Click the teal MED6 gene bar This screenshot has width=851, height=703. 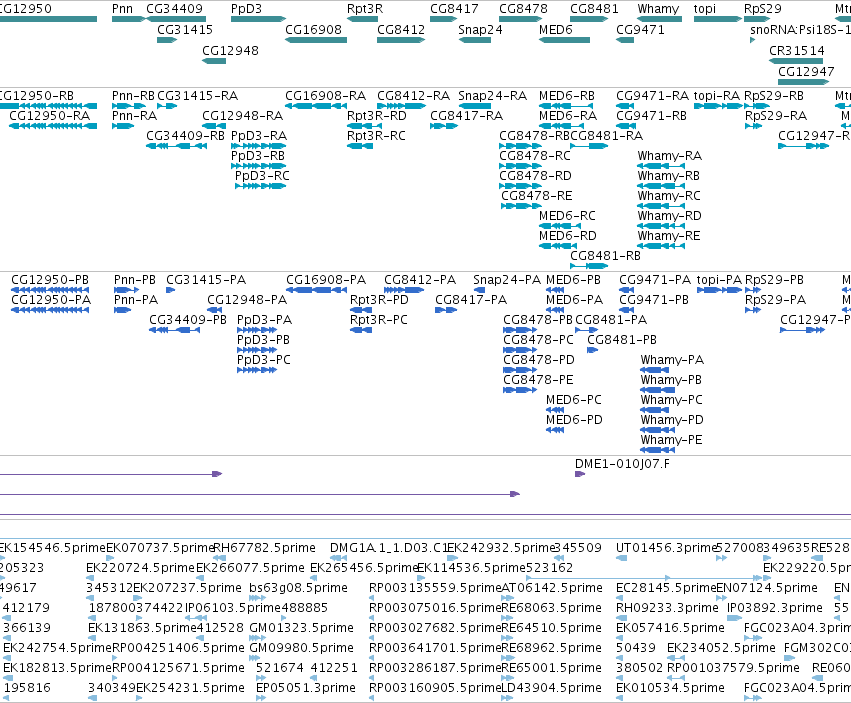point(564,40)
